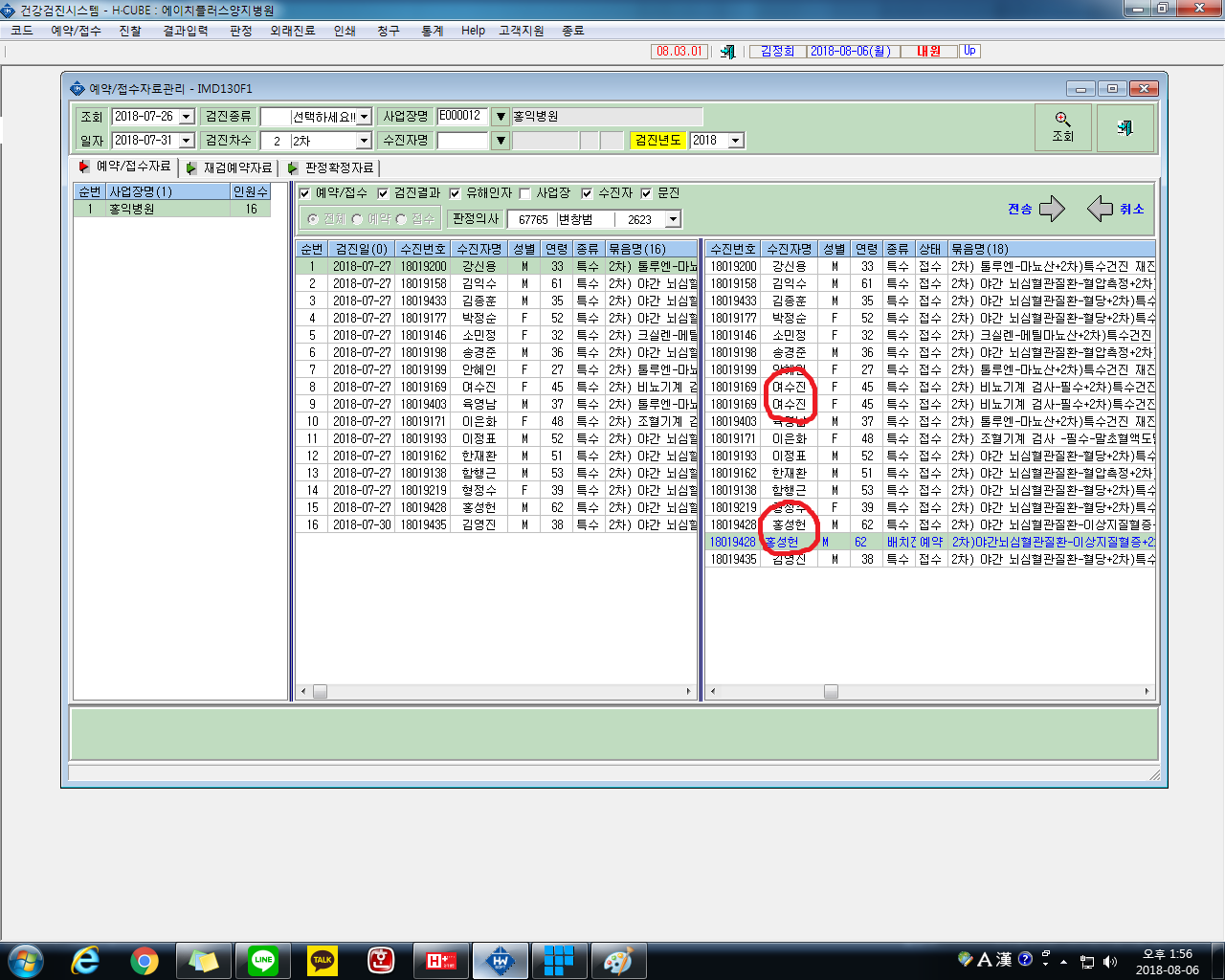The image size is (1225, 980).
Task: Open the 예약/접수 menu
Action: 76,31
